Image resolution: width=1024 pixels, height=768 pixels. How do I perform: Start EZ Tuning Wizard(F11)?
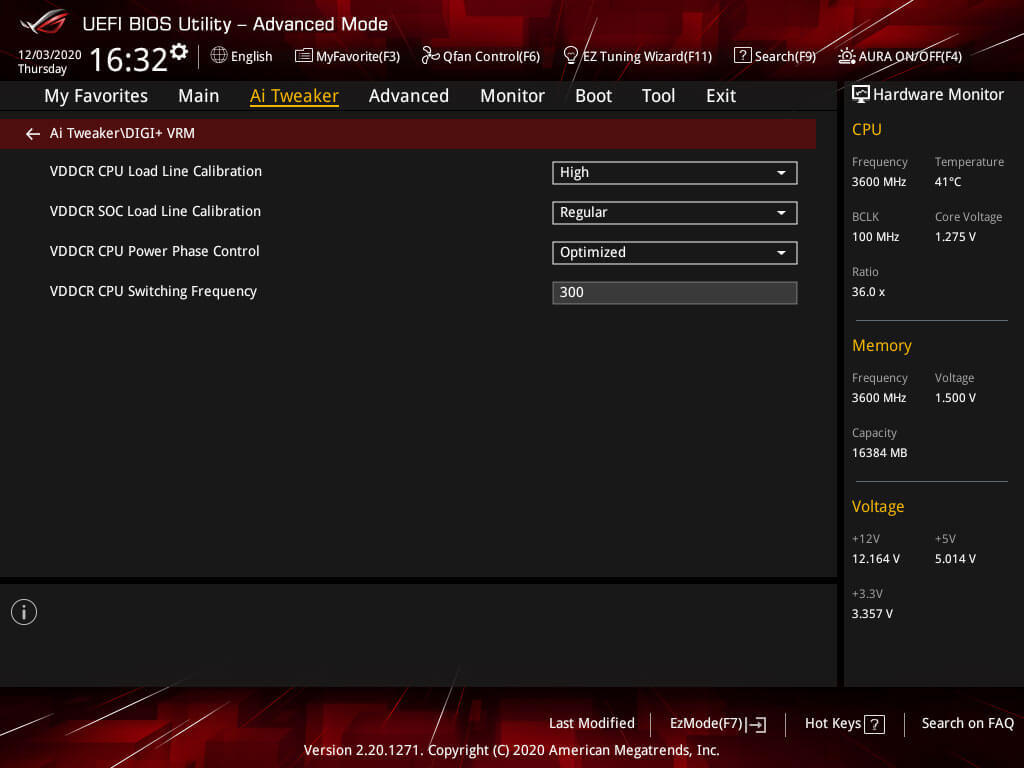pos(647,57)
